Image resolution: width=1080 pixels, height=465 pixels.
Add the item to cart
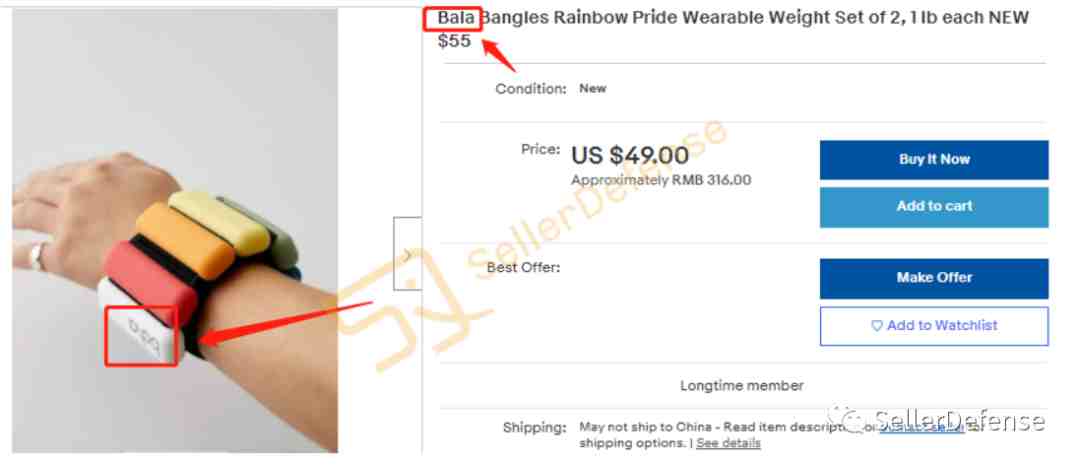pos(933,207)
